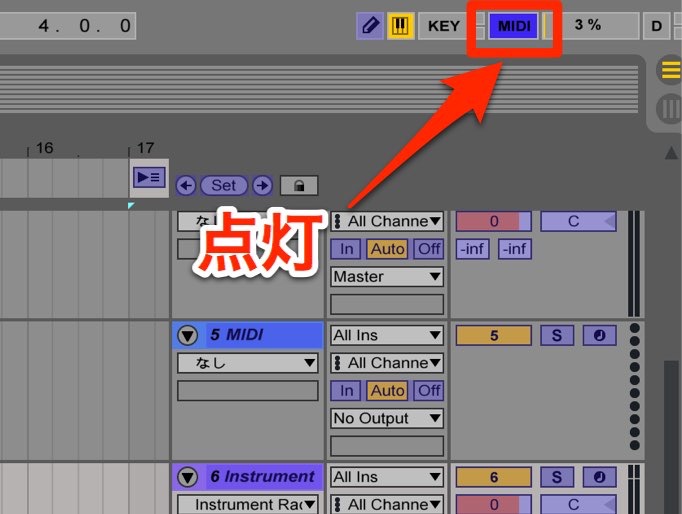682x514 pixels.
Task: Click the yellow Arrangement view selector icon
Action: pos(670,70)
